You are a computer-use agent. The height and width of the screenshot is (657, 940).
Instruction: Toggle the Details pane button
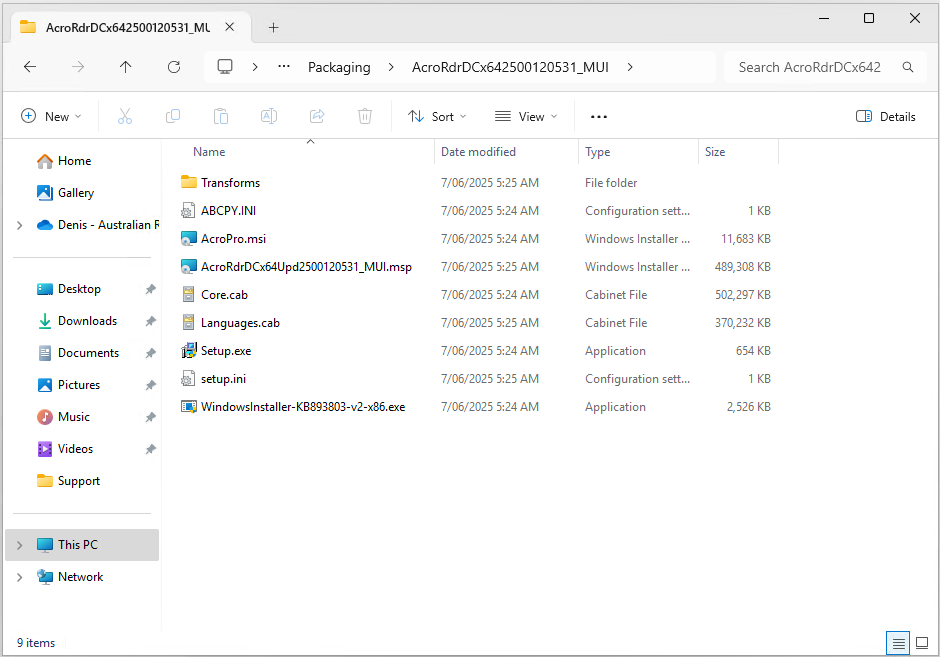[886, 117]
